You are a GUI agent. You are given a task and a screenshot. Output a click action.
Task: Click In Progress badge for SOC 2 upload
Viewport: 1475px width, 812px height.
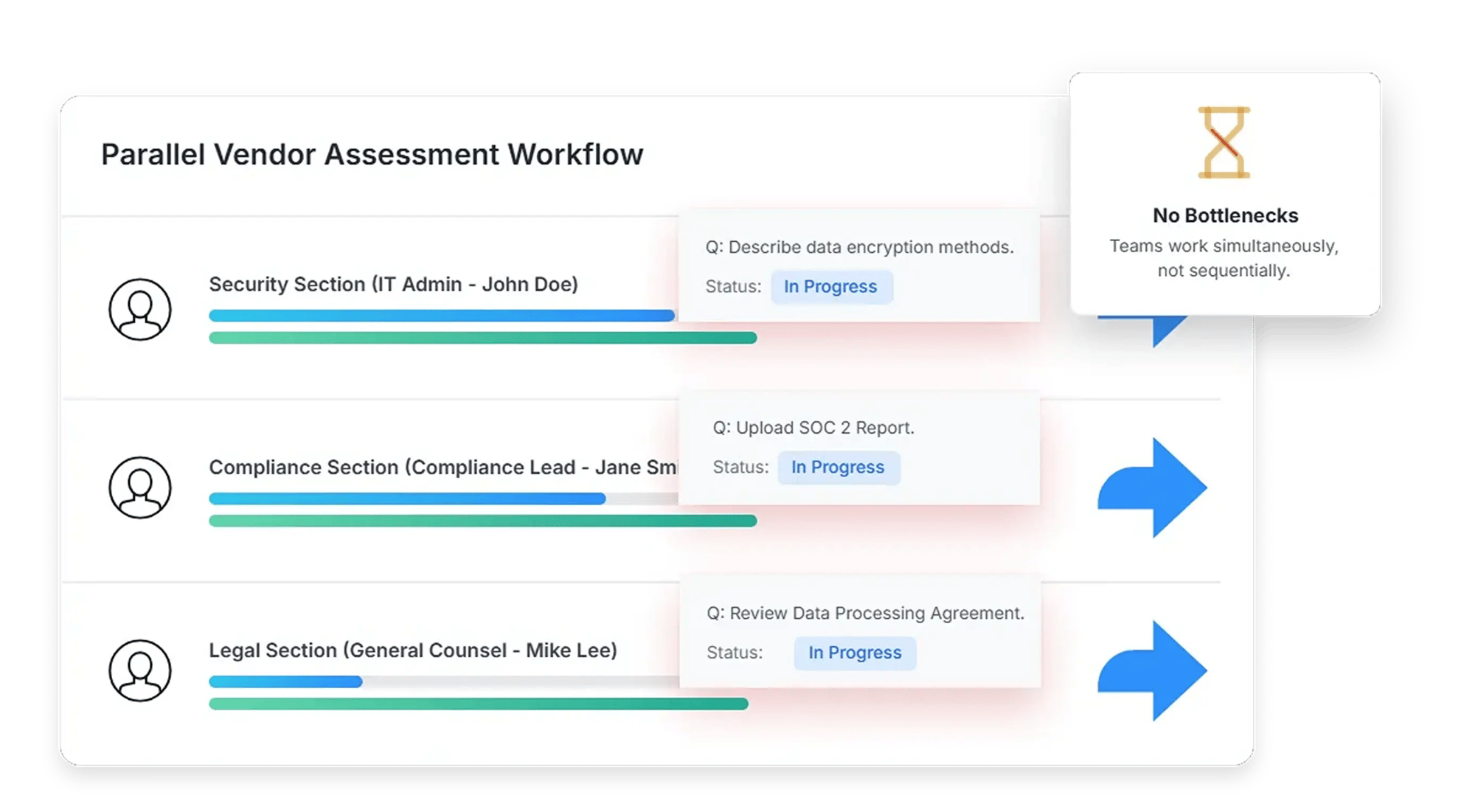(x=839, y=468)
